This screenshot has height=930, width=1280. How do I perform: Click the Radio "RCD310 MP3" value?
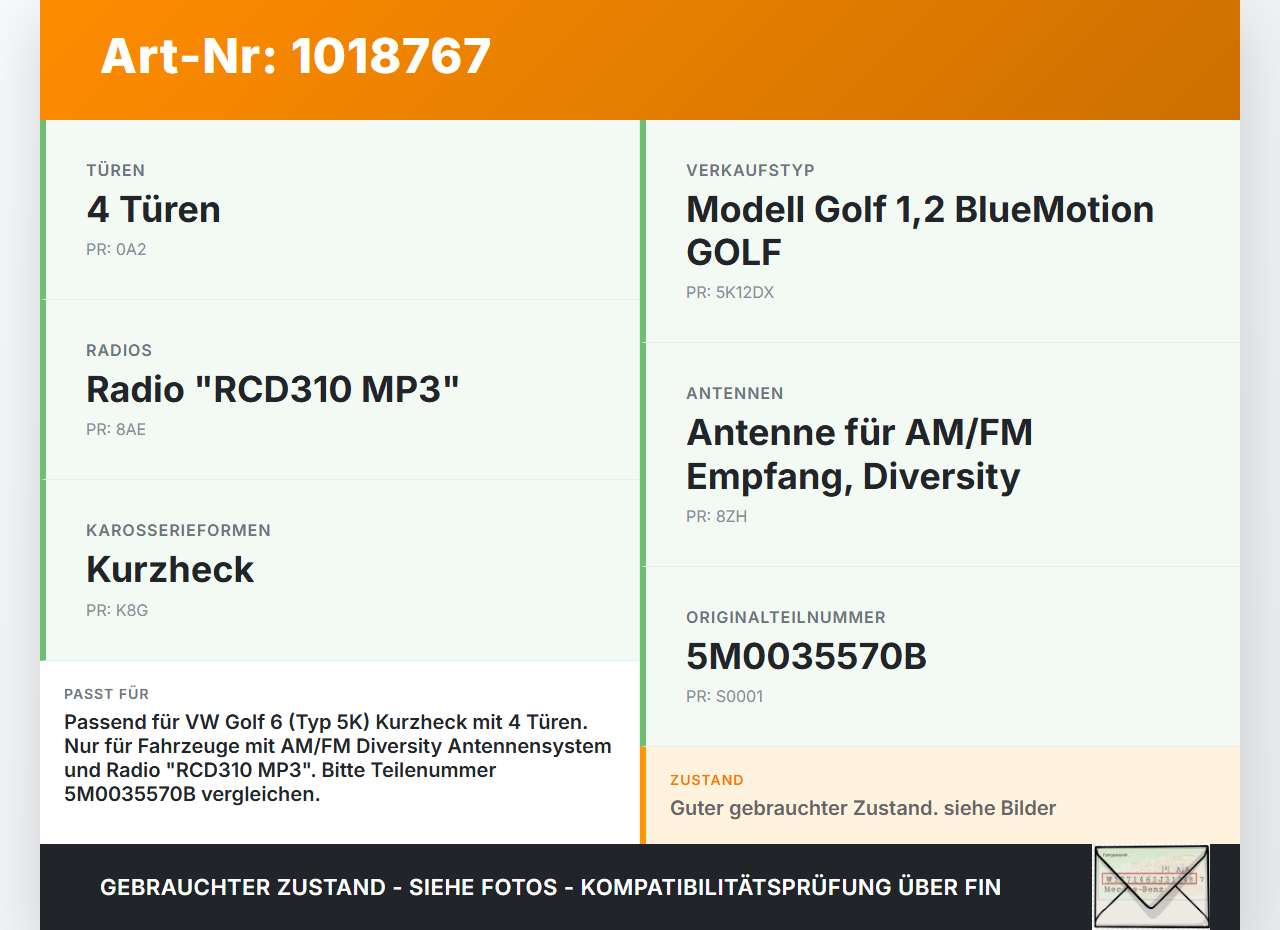pyautogui.click(x=273, y=389)
